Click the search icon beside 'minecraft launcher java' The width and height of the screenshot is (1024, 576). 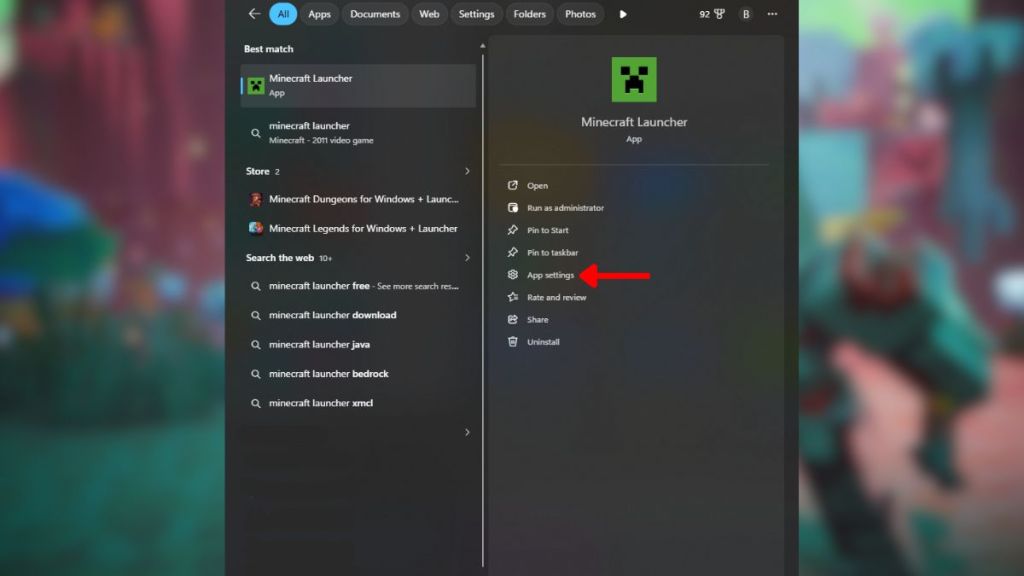[256, 345]
